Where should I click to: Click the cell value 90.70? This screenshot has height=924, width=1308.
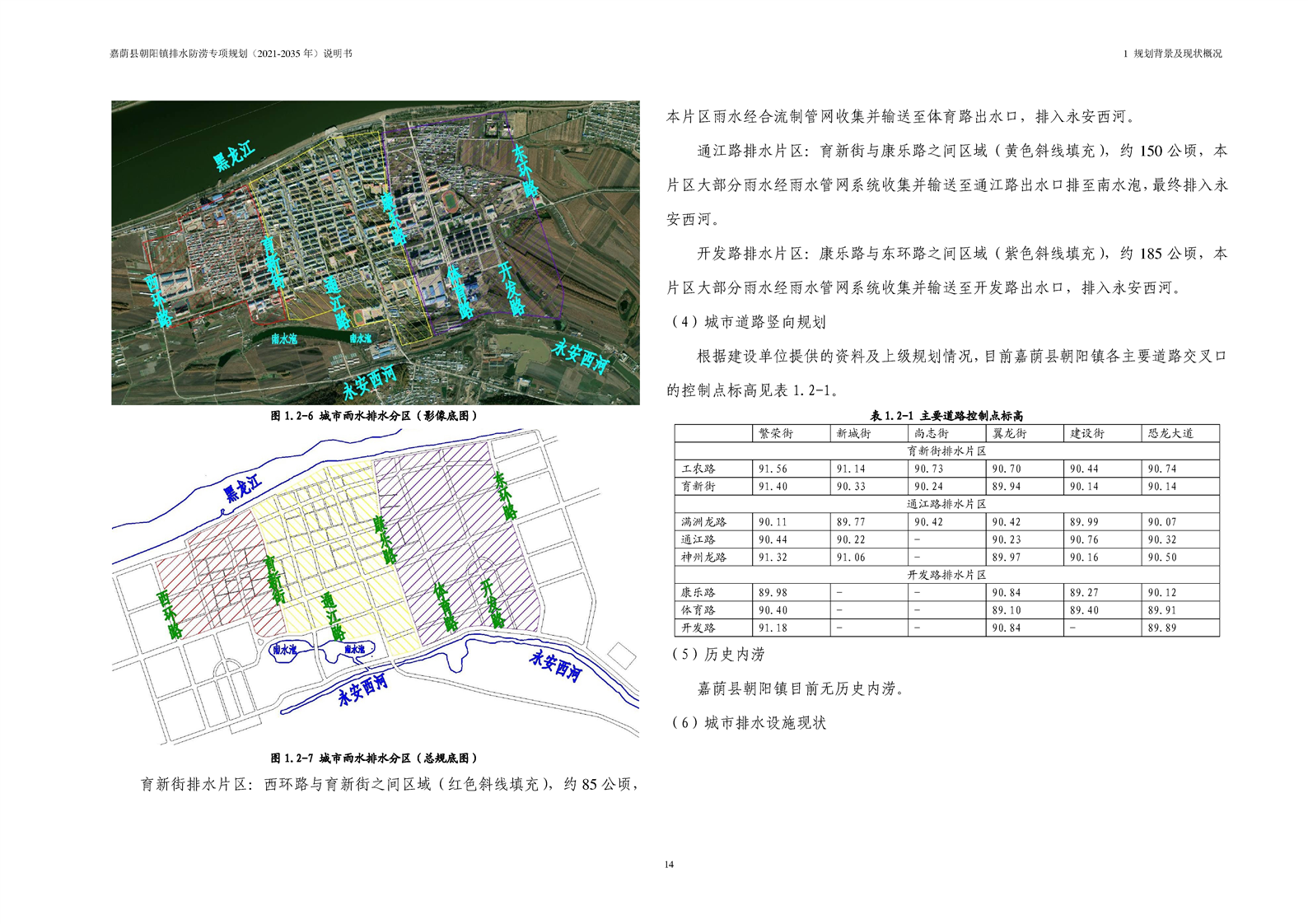tap(1007, 469)
